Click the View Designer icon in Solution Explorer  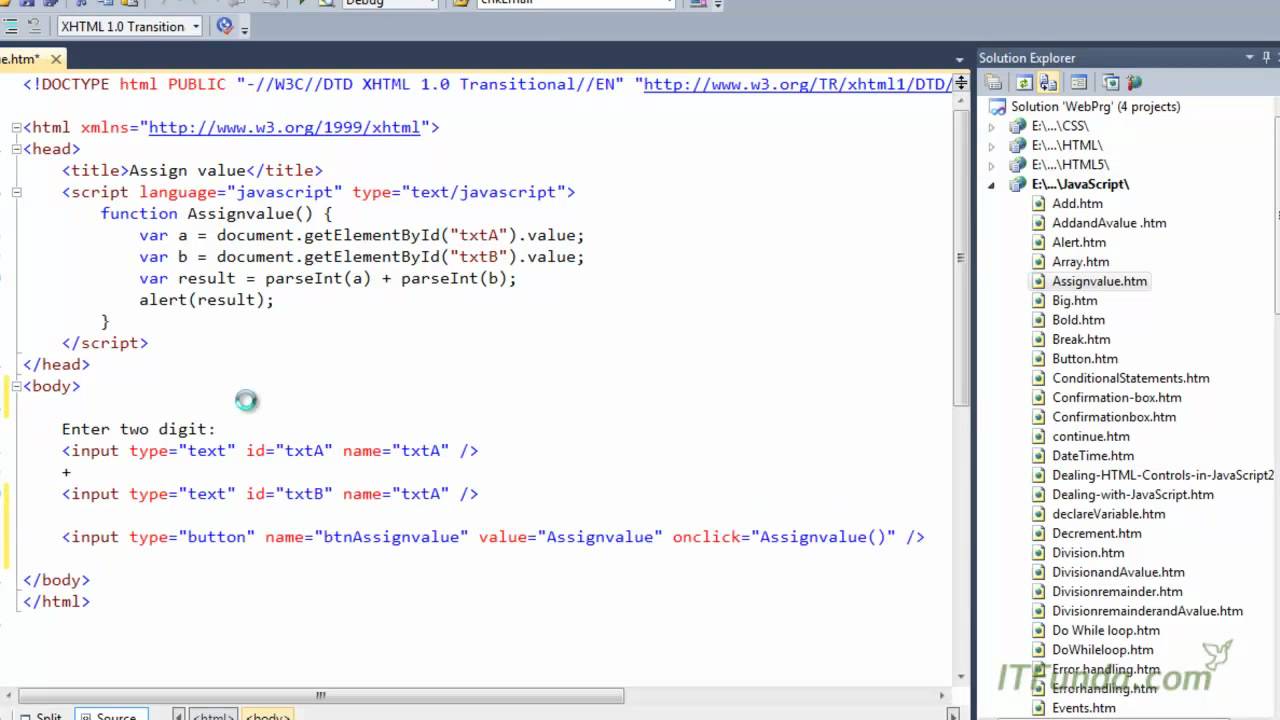pyautogui.click(x=1079, y=83)
